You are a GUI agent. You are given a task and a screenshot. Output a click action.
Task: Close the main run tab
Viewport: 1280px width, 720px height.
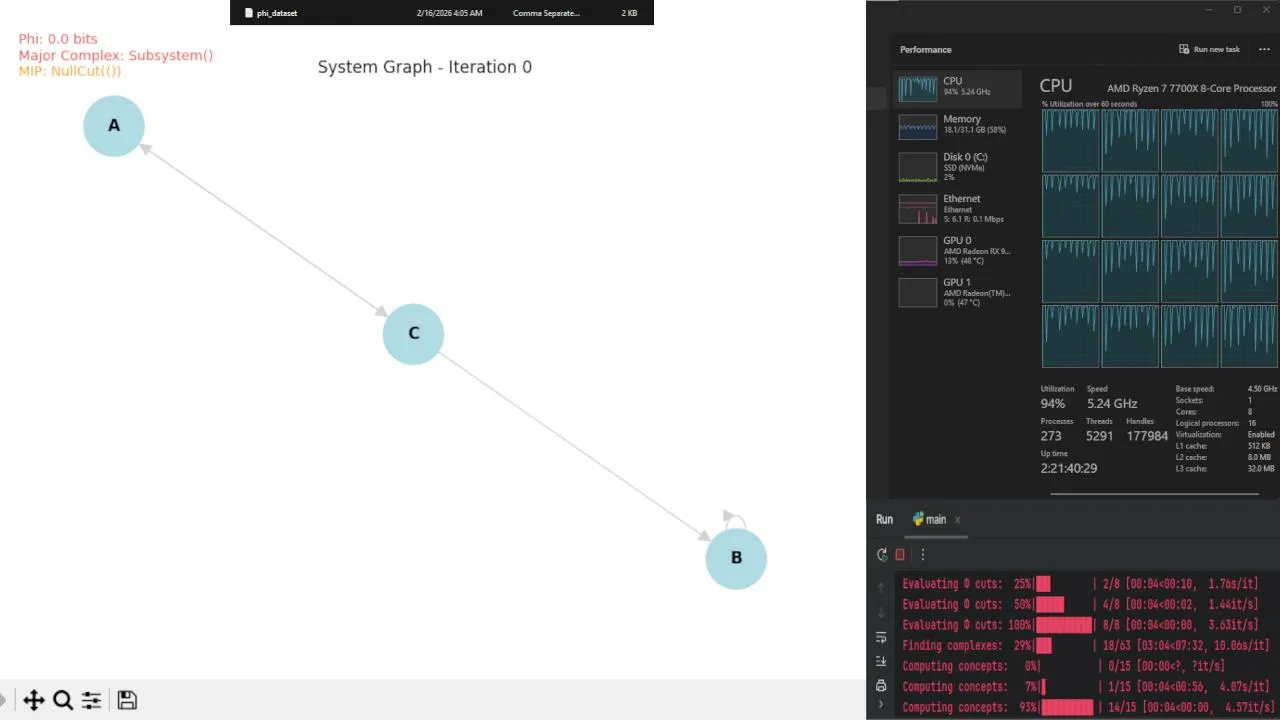pos(957,520)
